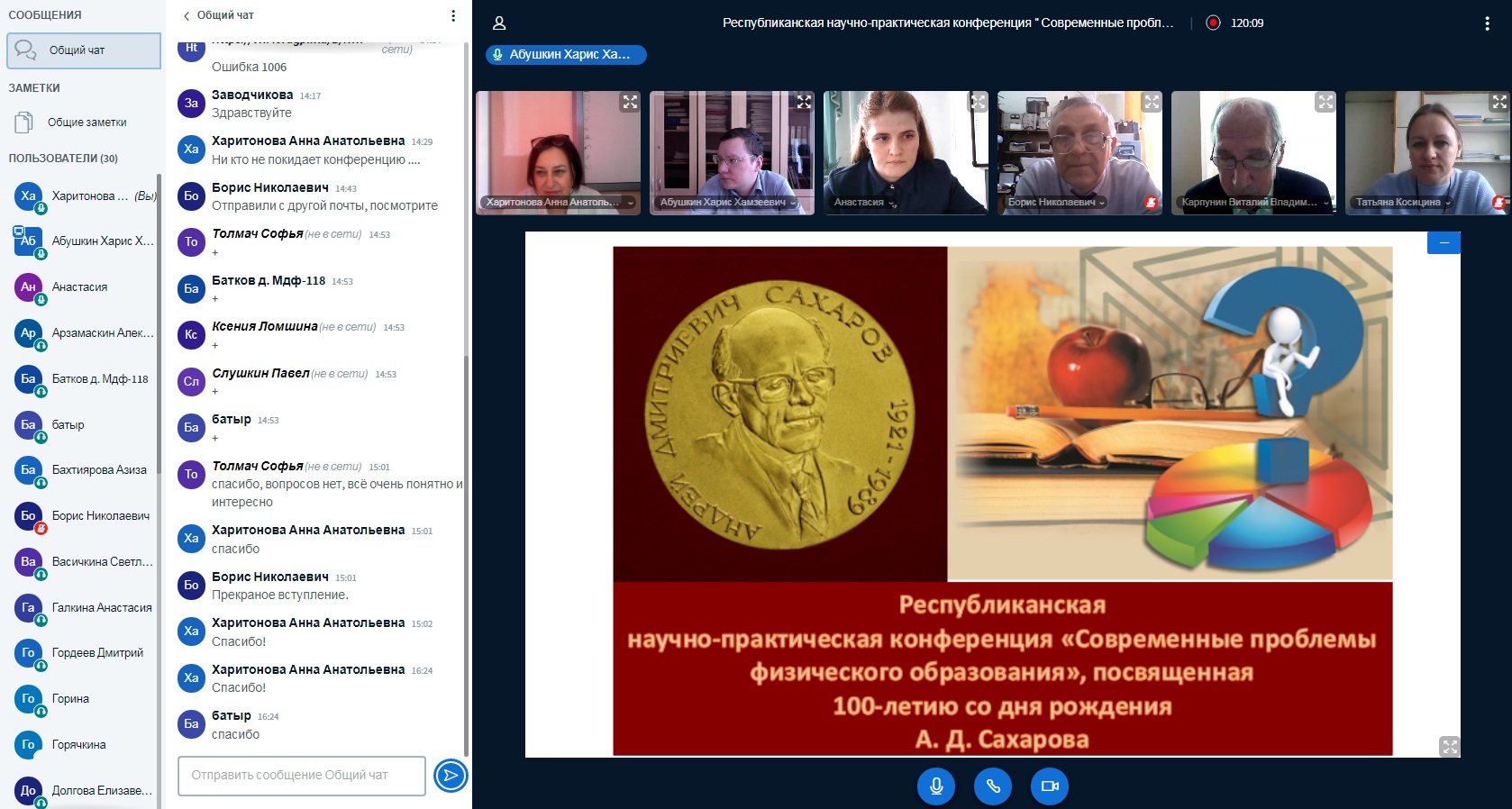Mute the microphone
The width and height of the screenshot is (1512, 809).
[x=936, y=786]
